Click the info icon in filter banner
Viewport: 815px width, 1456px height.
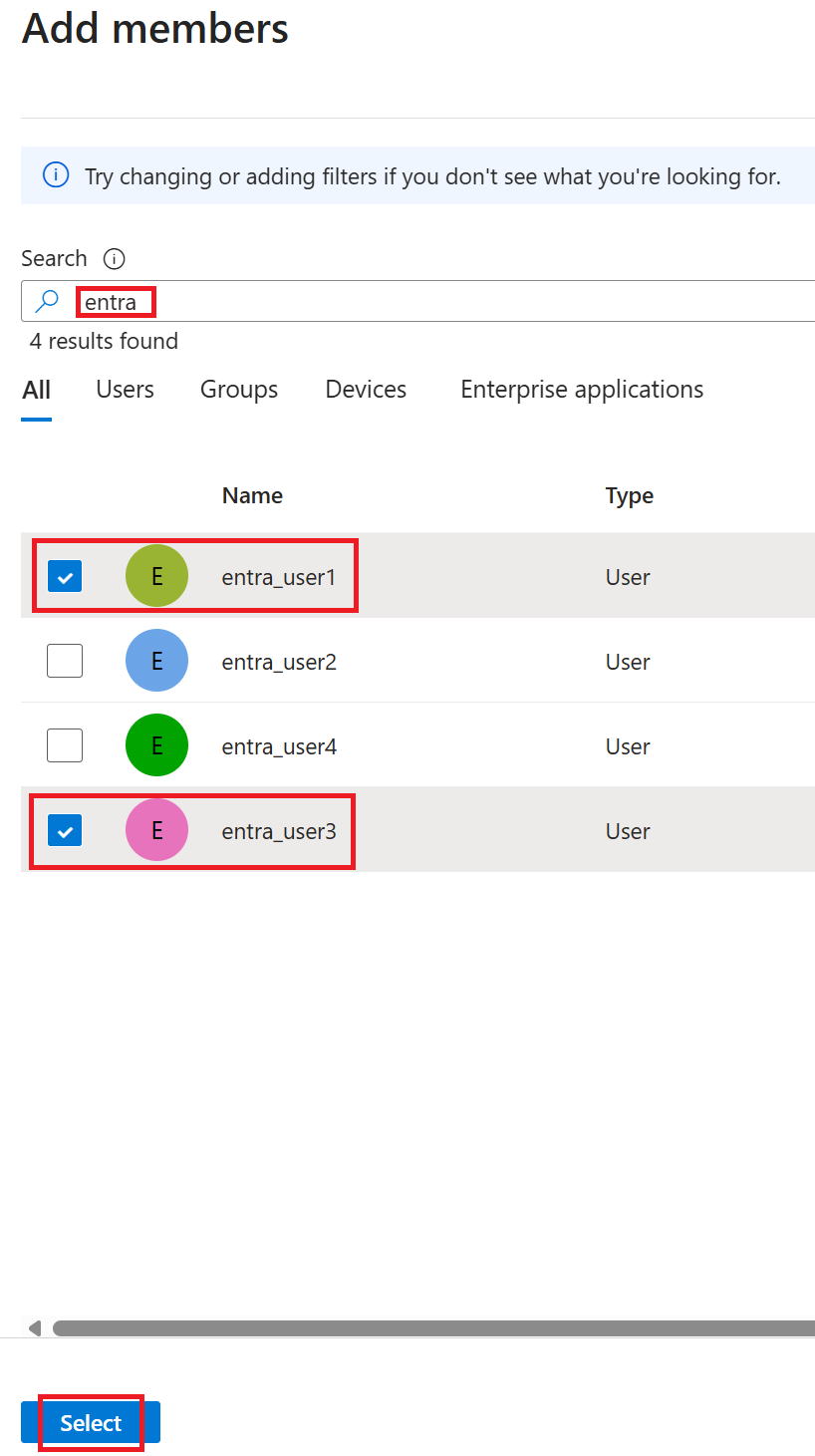tap(56, 175)
